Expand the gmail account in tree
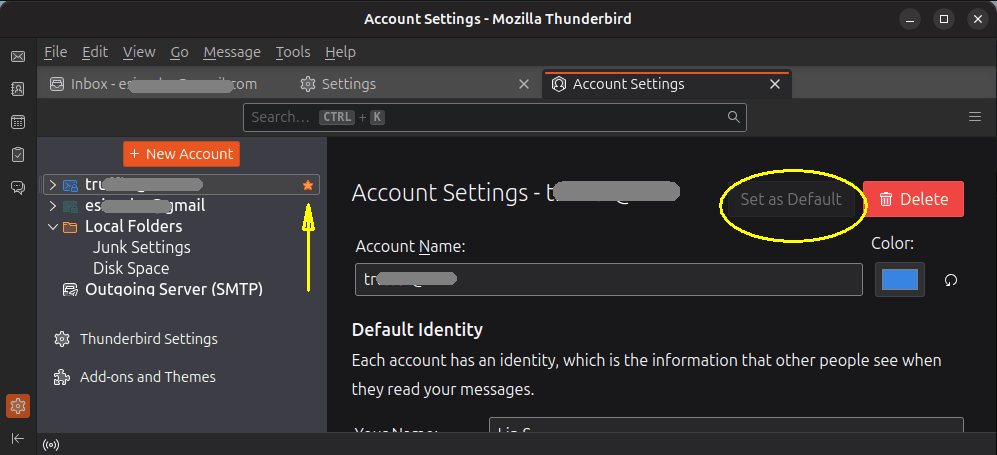This screenshot has height=455, width=997. (53, 206)
